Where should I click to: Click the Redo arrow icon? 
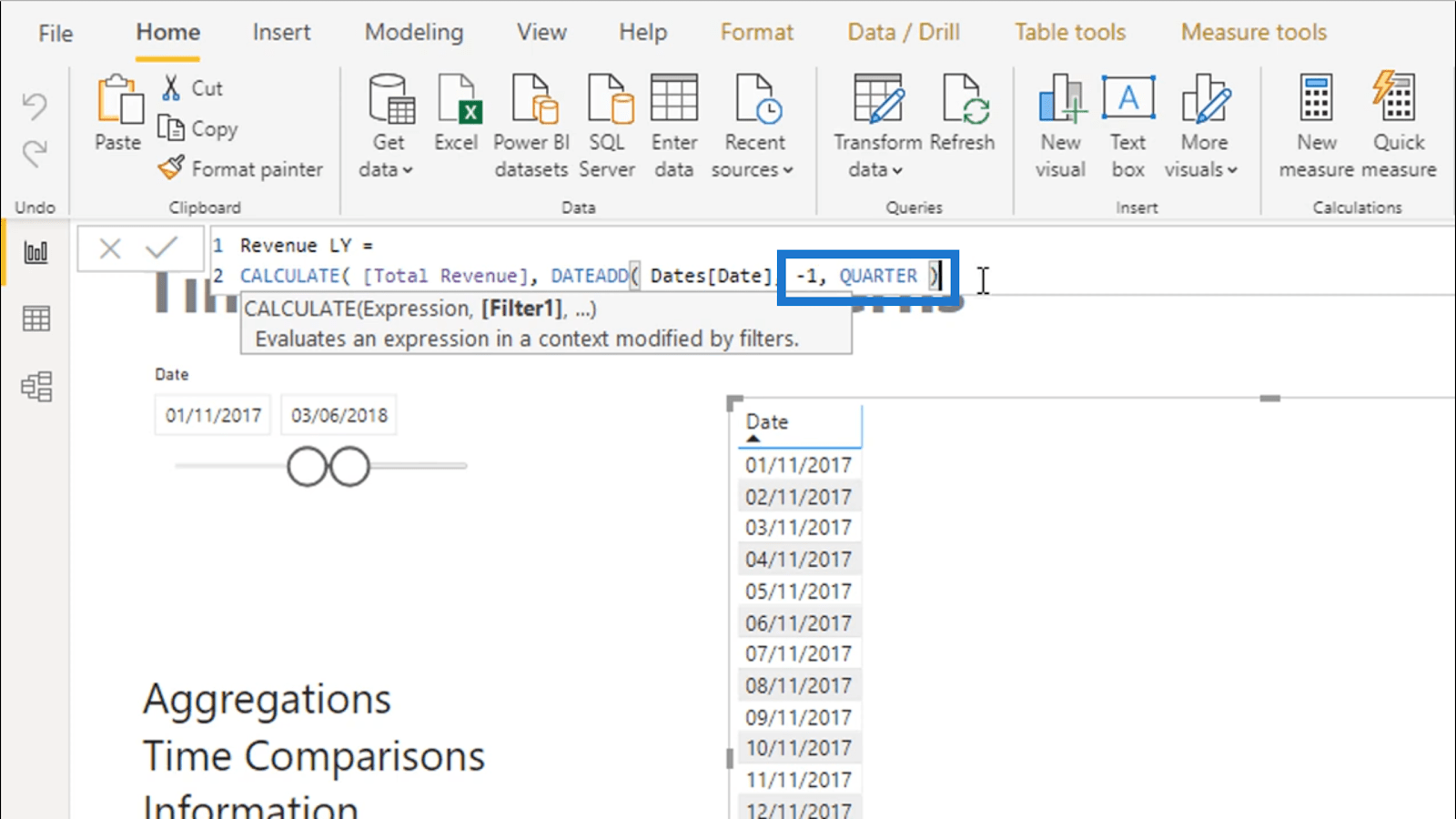click(x=35, y=152)
